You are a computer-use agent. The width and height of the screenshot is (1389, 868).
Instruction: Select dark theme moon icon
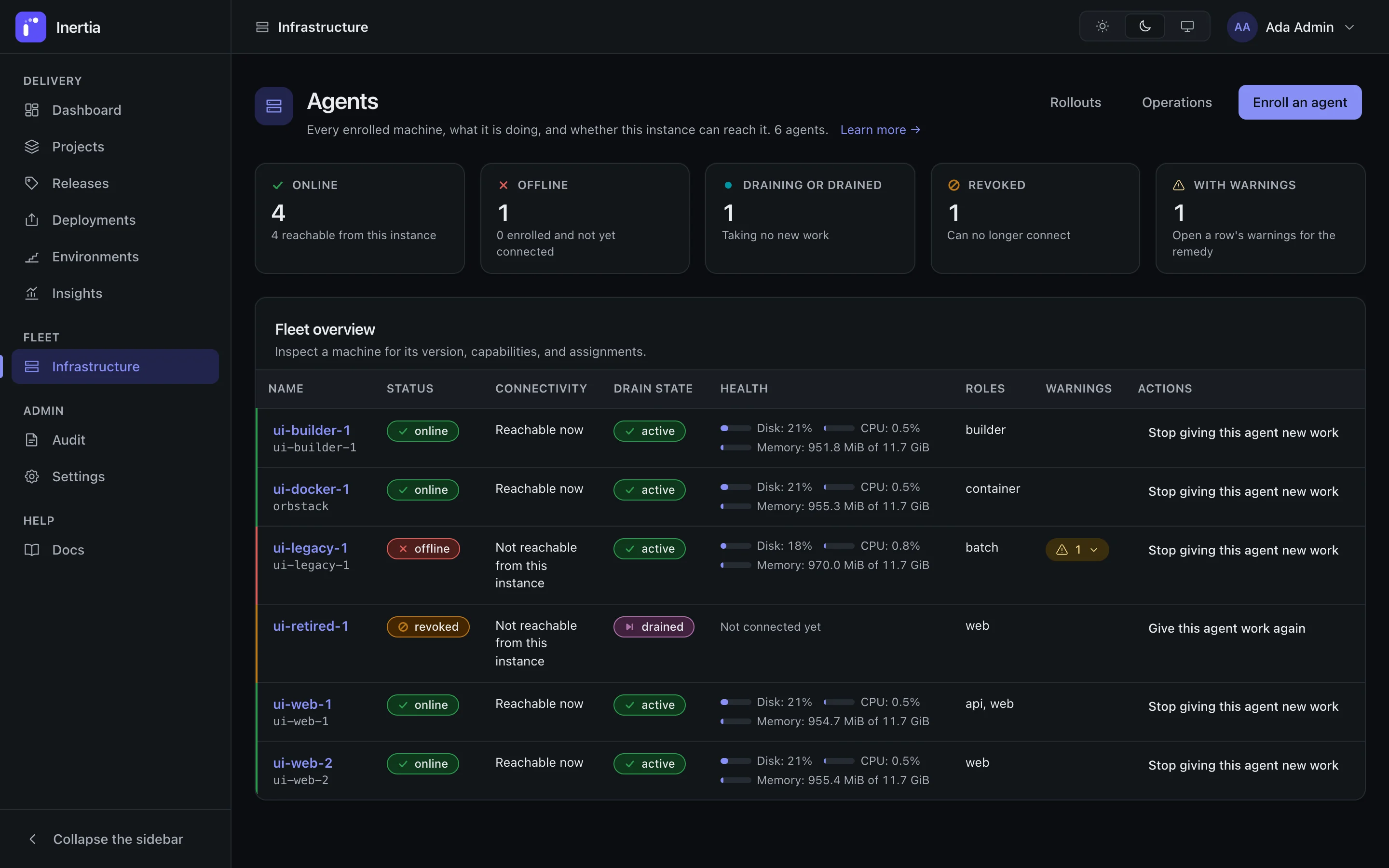1144,27
